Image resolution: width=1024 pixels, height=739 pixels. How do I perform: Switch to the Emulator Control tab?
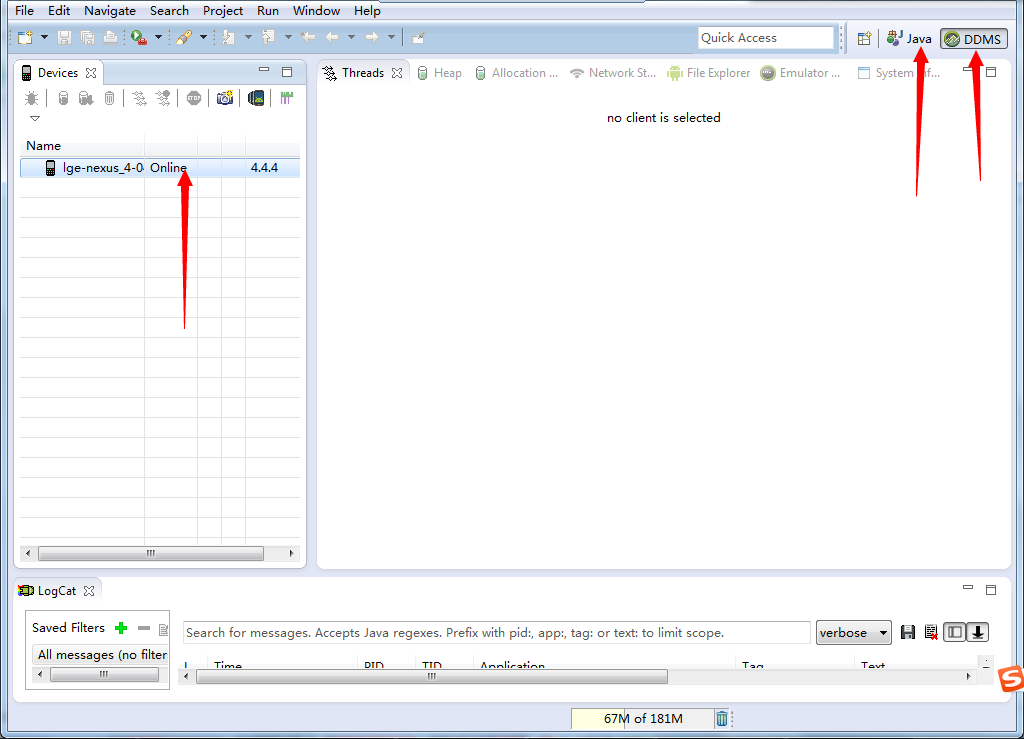click(801, 72)
